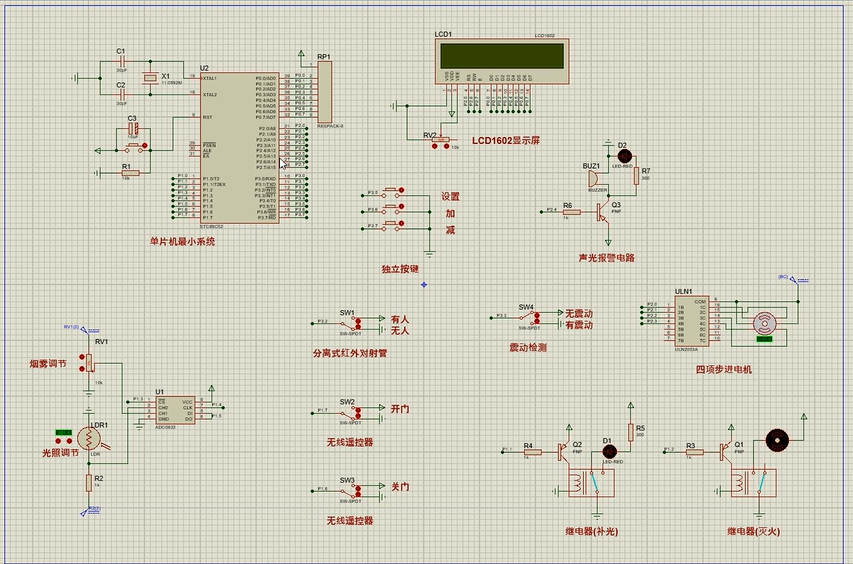Toggle the SW1 infrared presence switch
853x564 pixels.
click(349, 322)
